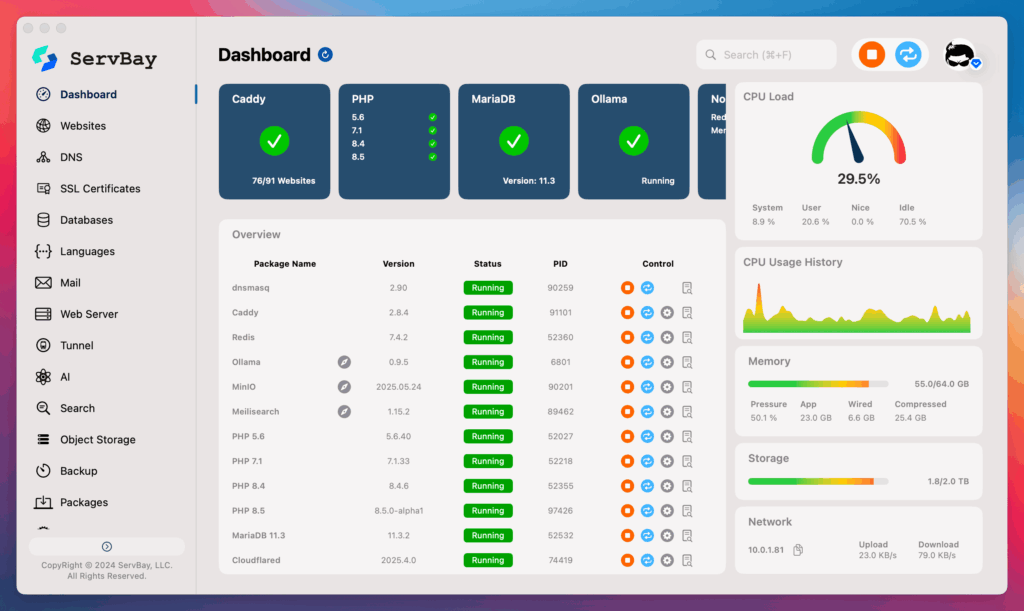Viewport: 1024px width, 611px height.
Task: Copy the network IP address 10.0.1.81
Action: coord(798,550)
